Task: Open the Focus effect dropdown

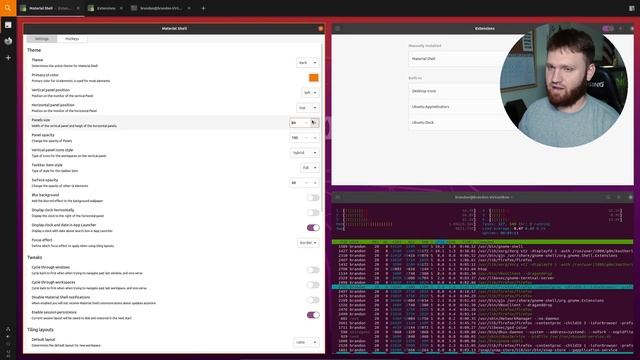Action: [x=308, y=243]
